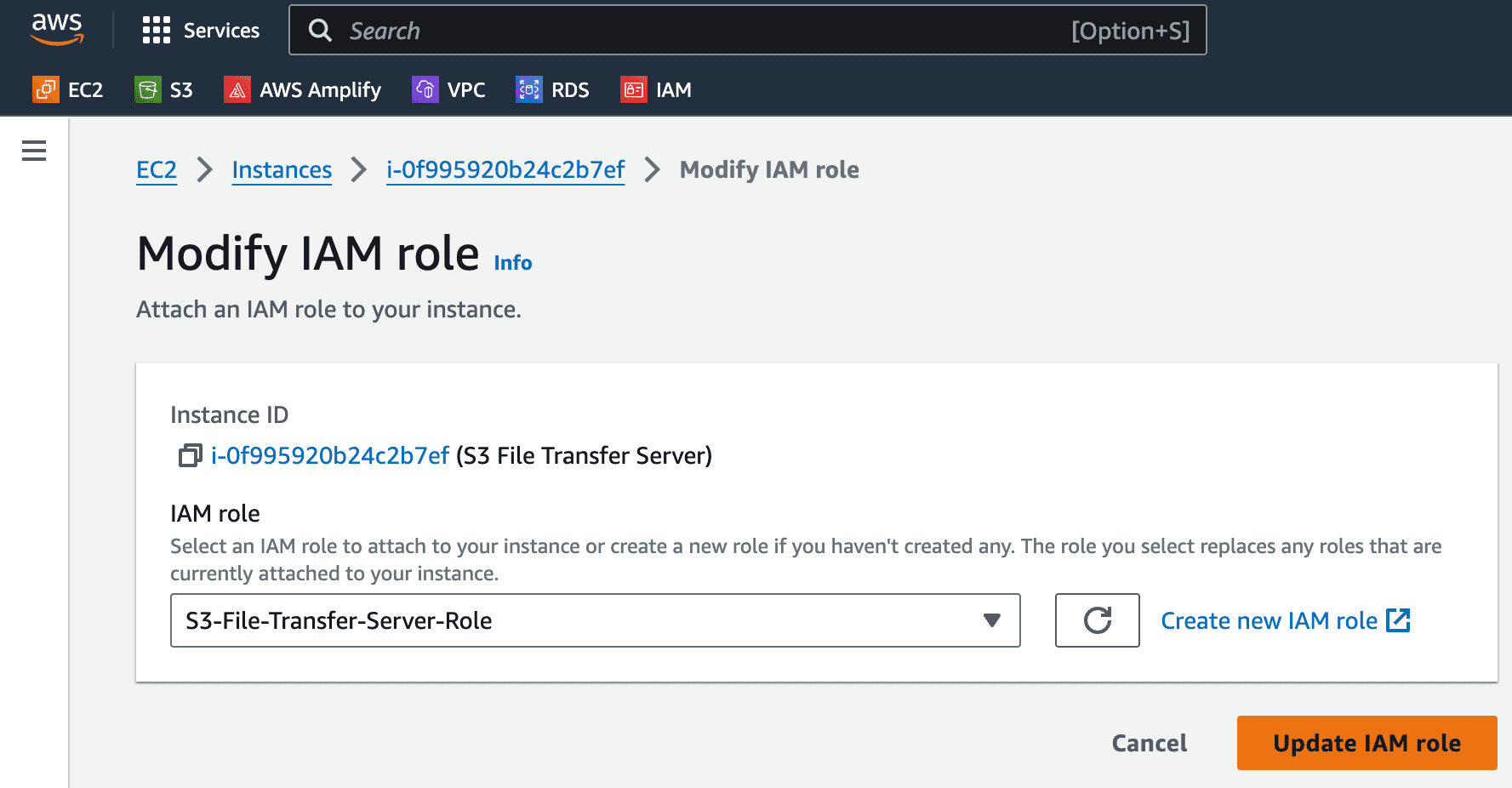Open the VPC shortcut icon
Viewport: 1512px width, 788px height.
pos(425,89)
